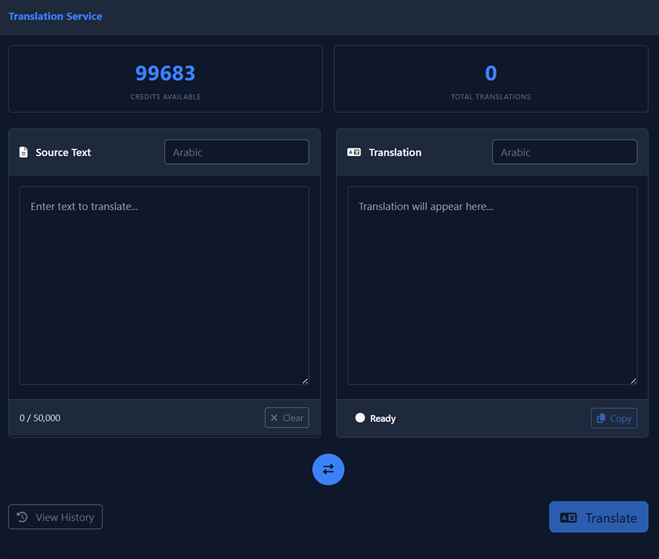
Task: Click the Translation panel language icon
Action: click(354, 152)
